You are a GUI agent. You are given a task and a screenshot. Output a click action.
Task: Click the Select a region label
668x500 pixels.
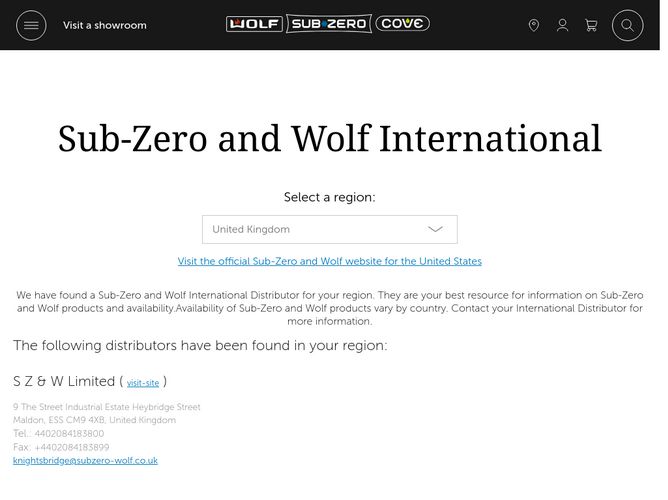pyautogui.click(x=330, y=197)
